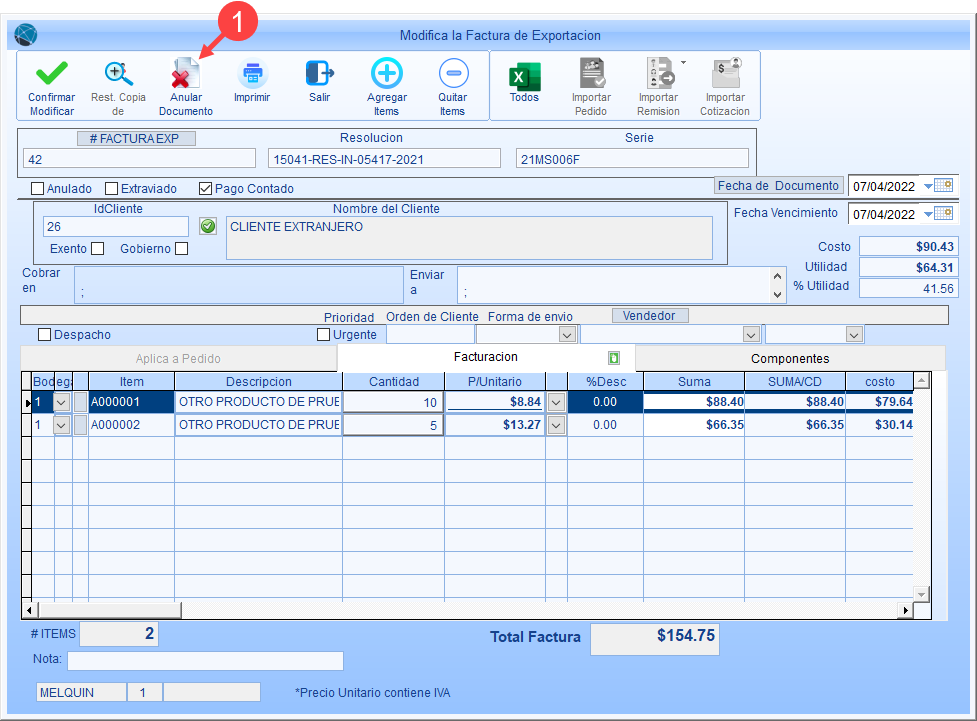Open calendar picker for Fecha Vencimiento
Viewport: 977px width, 721px height.
pyautogui.click(x=944, y=214)
